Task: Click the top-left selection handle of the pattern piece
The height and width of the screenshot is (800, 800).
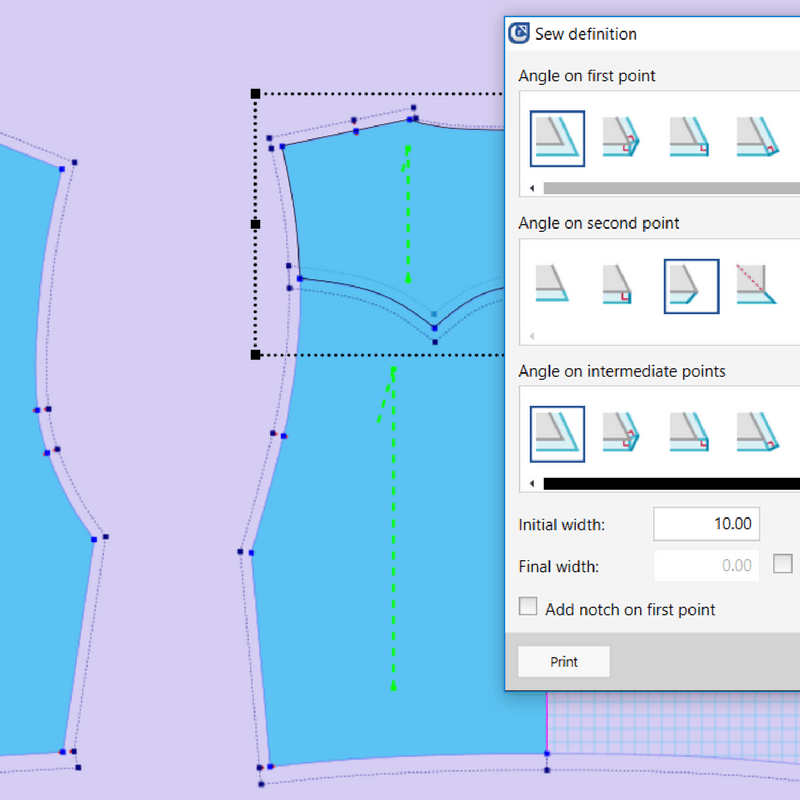Action: click(256, 93)
